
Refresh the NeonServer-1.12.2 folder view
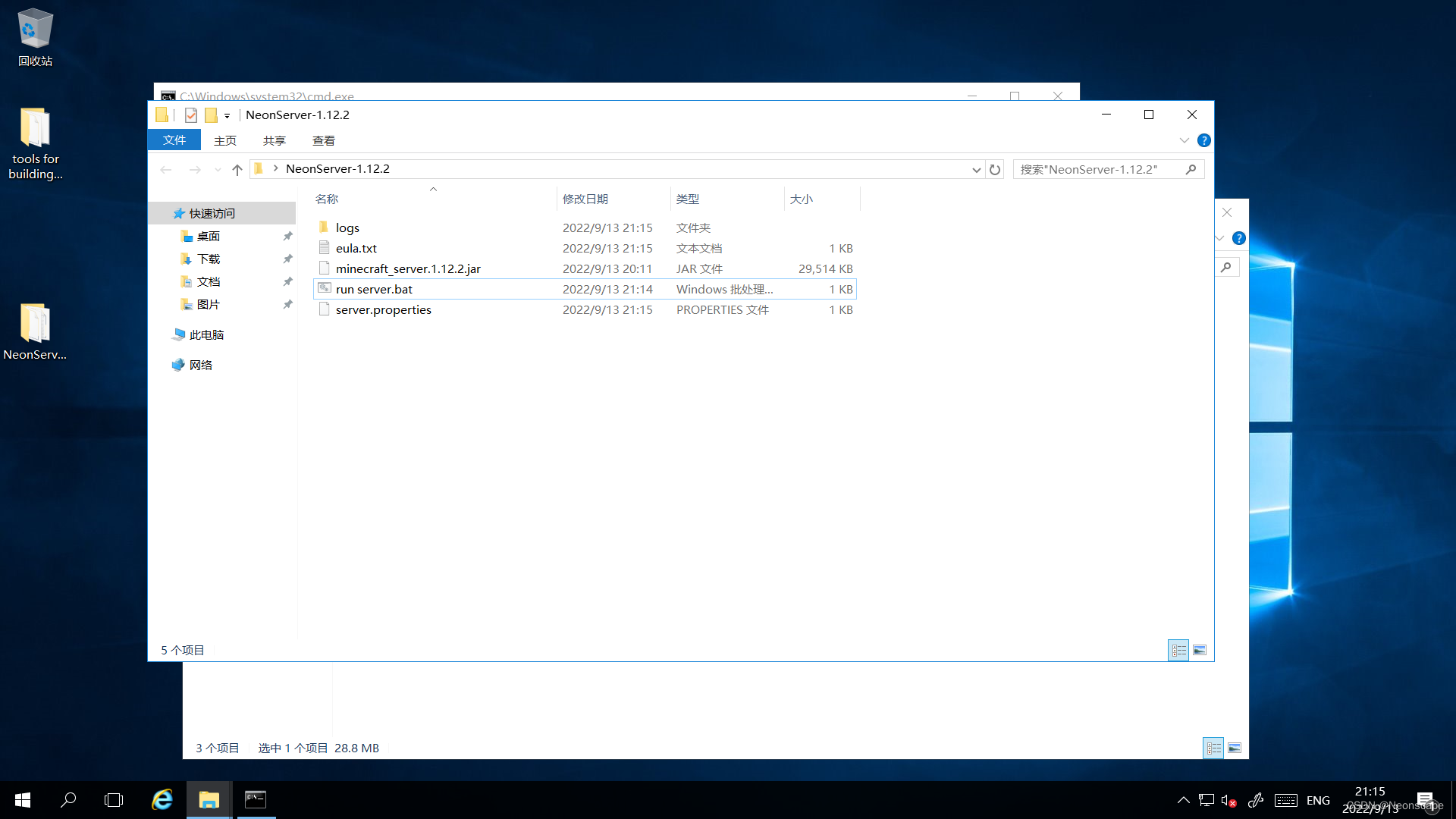coord(995,170)
